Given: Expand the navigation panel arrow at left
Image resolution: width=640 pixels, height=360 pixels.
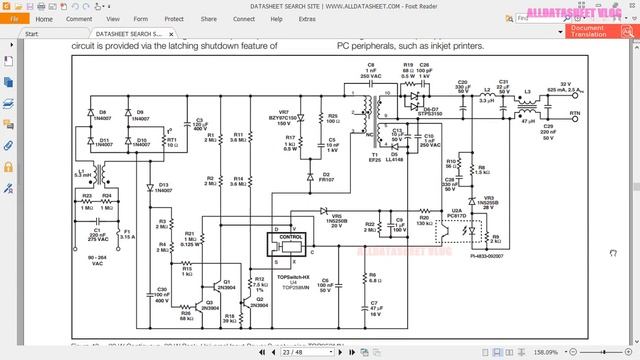Looking at the screenshot, I should point(11,44).
